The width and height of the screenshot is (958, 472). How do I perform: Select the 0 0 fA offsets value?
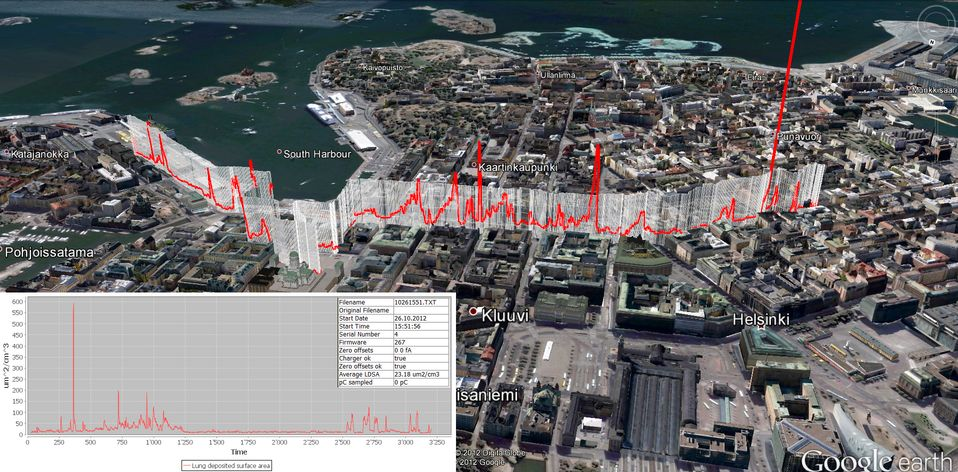pyautogui.click(x=403, y=350)
